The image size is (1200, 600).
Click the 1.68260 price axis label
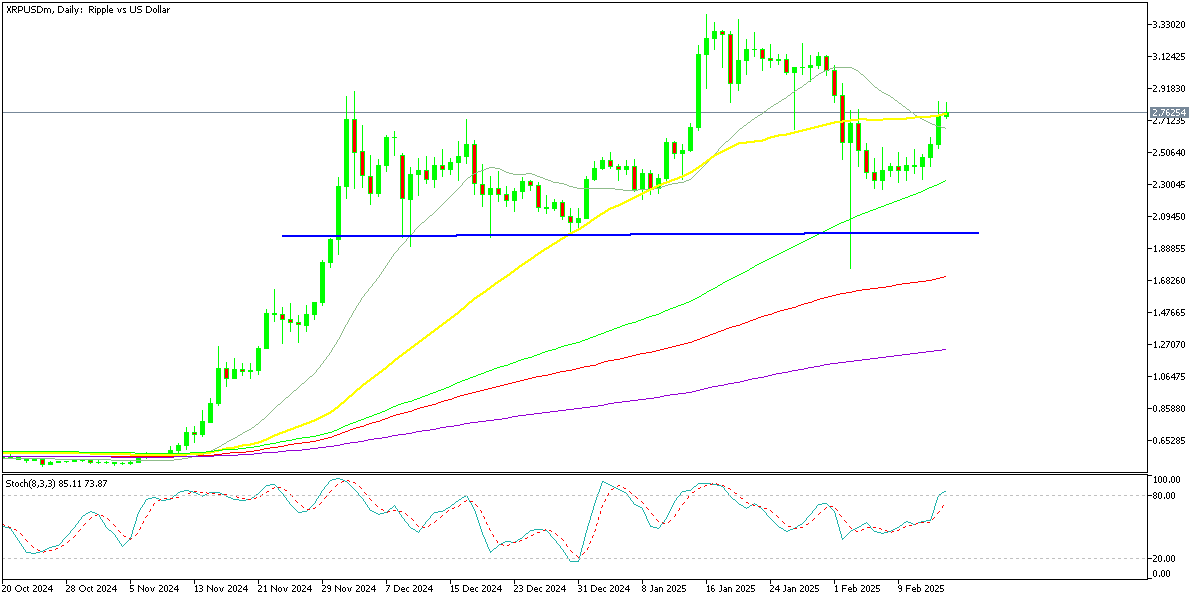pyautogui.click(x=1169, y=280)
